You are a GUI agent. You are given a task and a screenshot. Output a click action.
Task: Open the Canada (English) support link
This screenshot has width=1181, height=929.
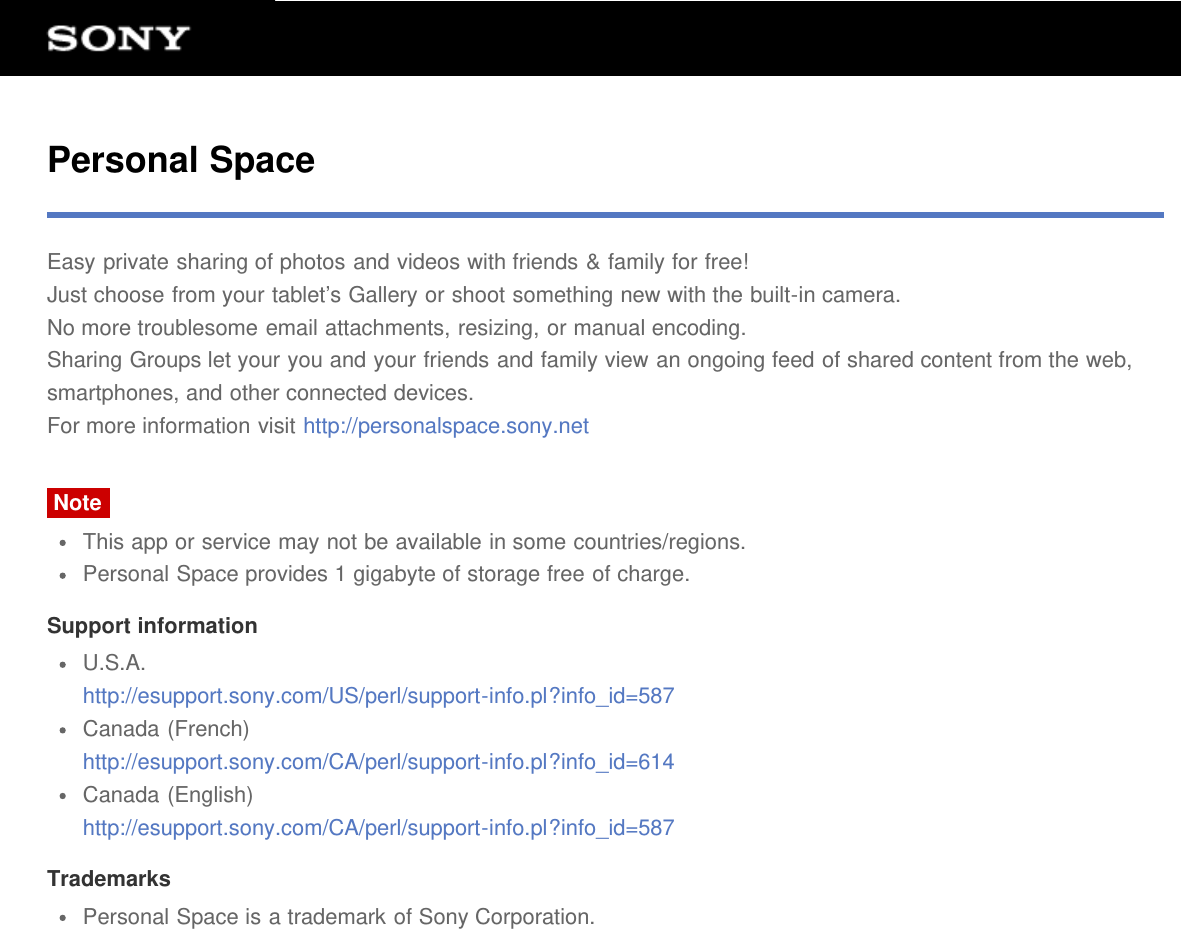pyautogui.click(x=378, y=828)
